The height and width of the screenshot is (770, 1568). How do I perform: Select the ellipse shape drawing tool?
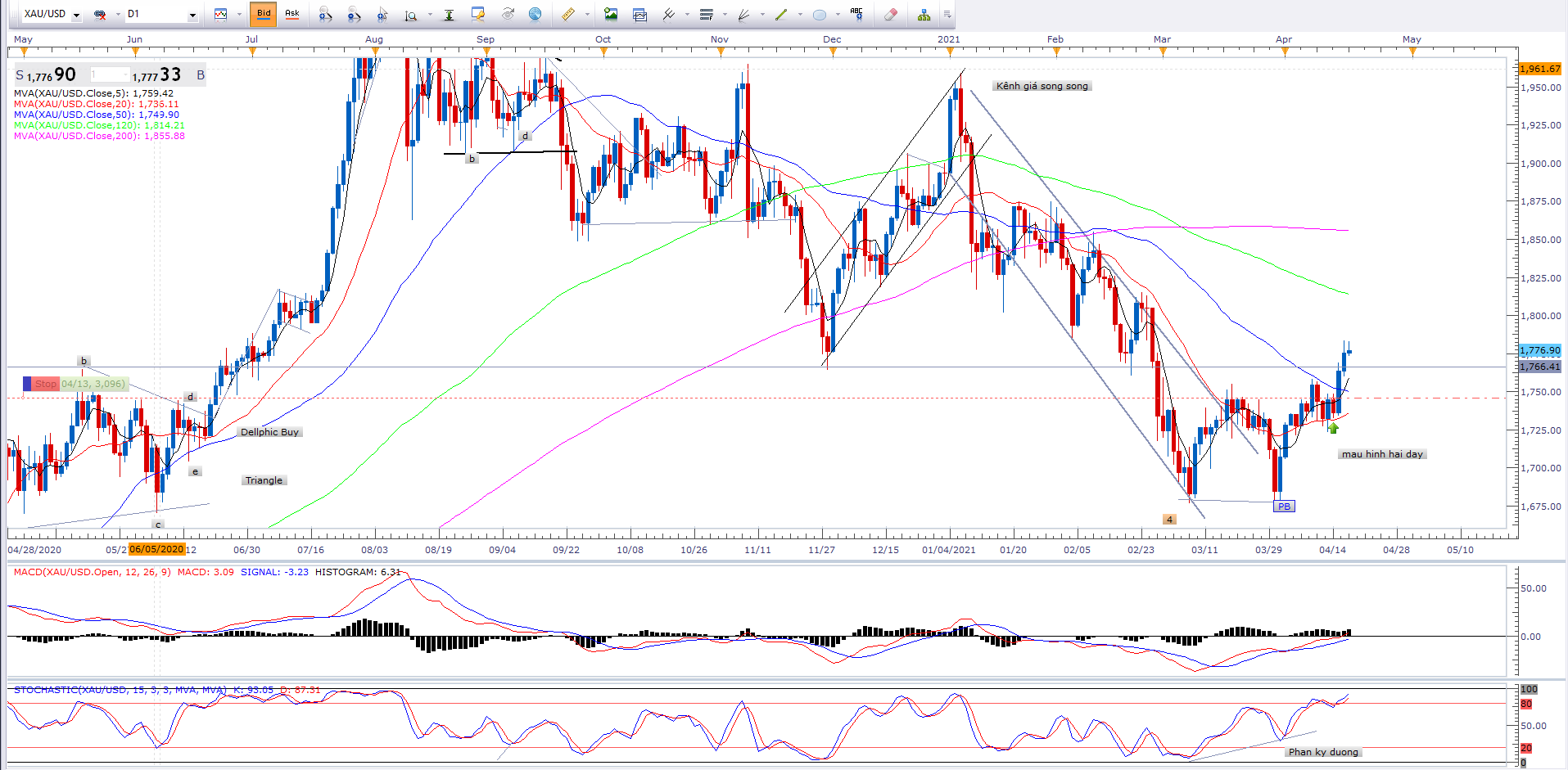819,14
